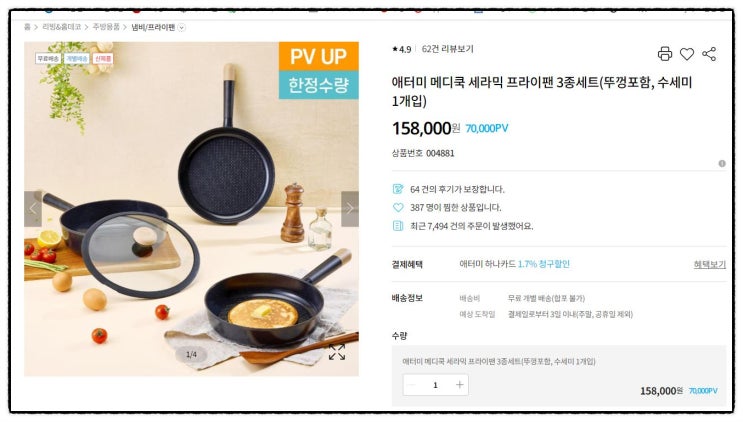
Task: Click the quantity input field
Action: click(435, 385)
